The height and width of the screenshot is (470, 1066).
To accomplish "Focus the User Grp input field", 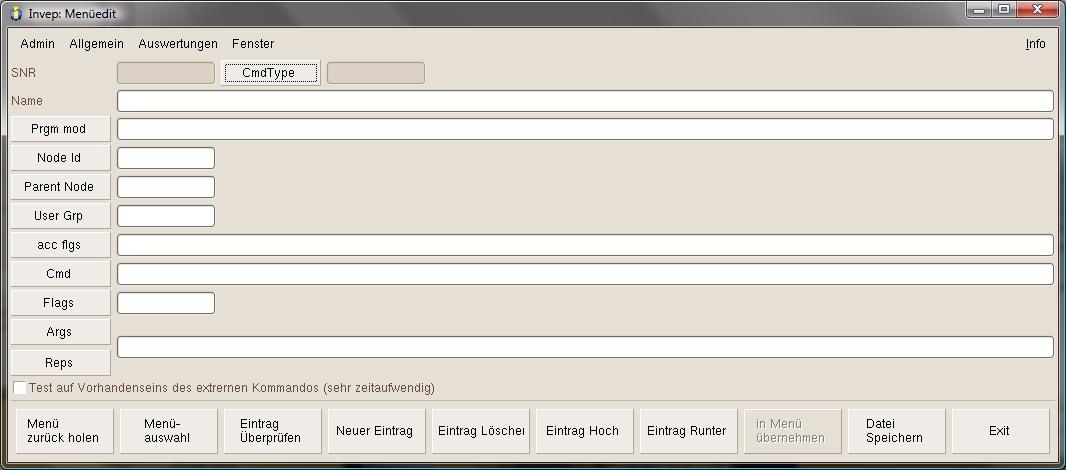I will click(x=166, y=216).
